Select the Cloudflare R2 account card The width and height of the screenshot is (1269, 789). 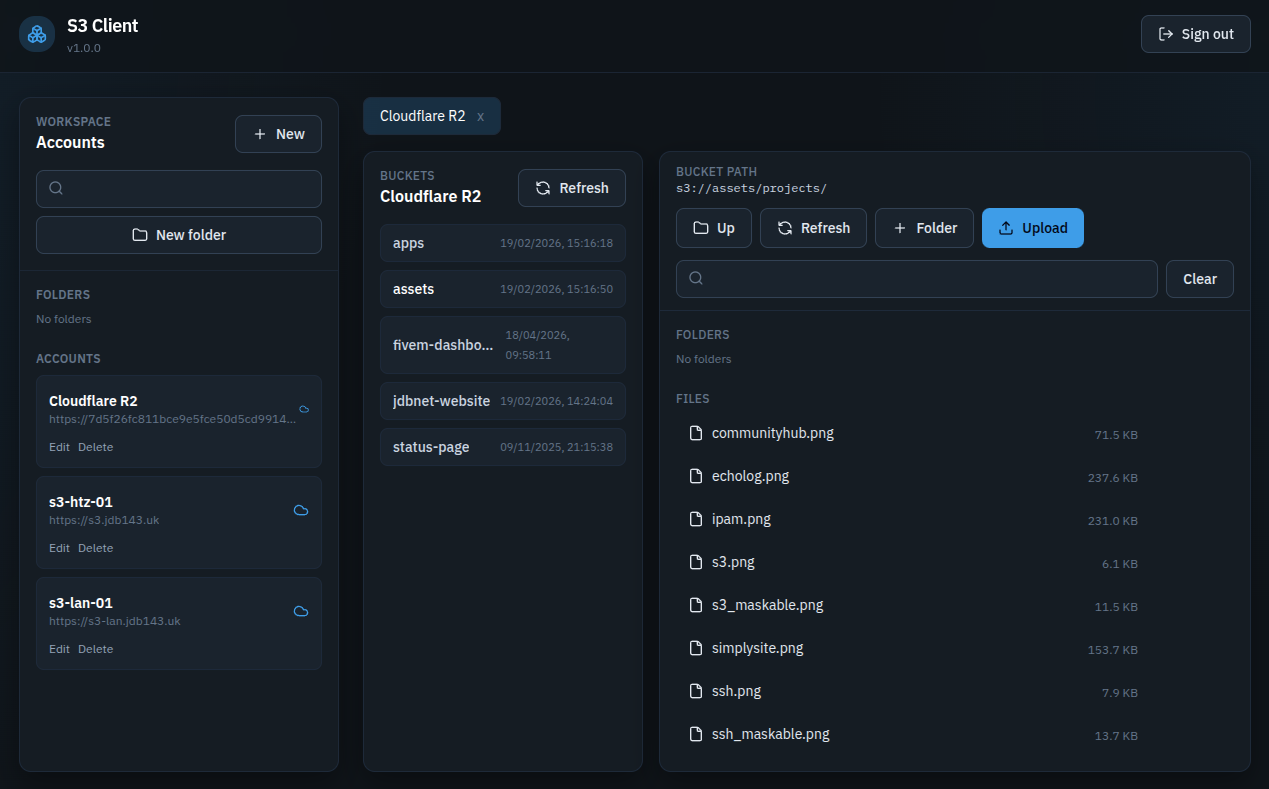tap(179, 422)
